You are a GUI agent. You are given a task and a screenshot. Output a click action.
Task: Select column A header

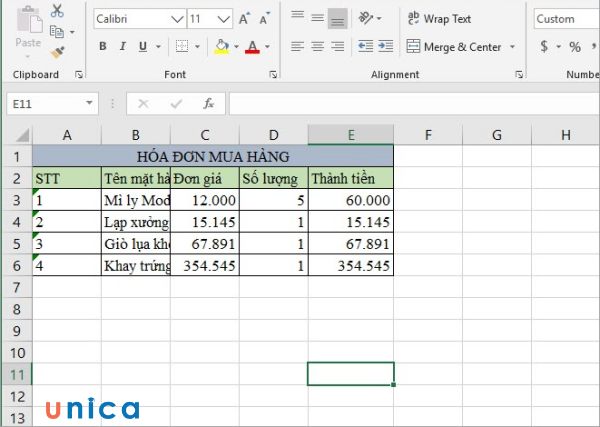[67, 135]
